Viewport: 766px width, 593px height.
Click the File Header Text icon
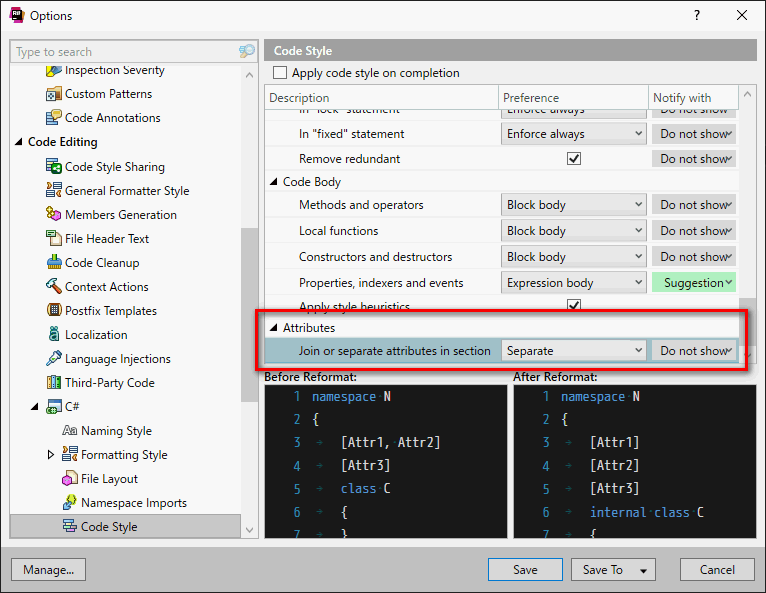coord(54,238)
